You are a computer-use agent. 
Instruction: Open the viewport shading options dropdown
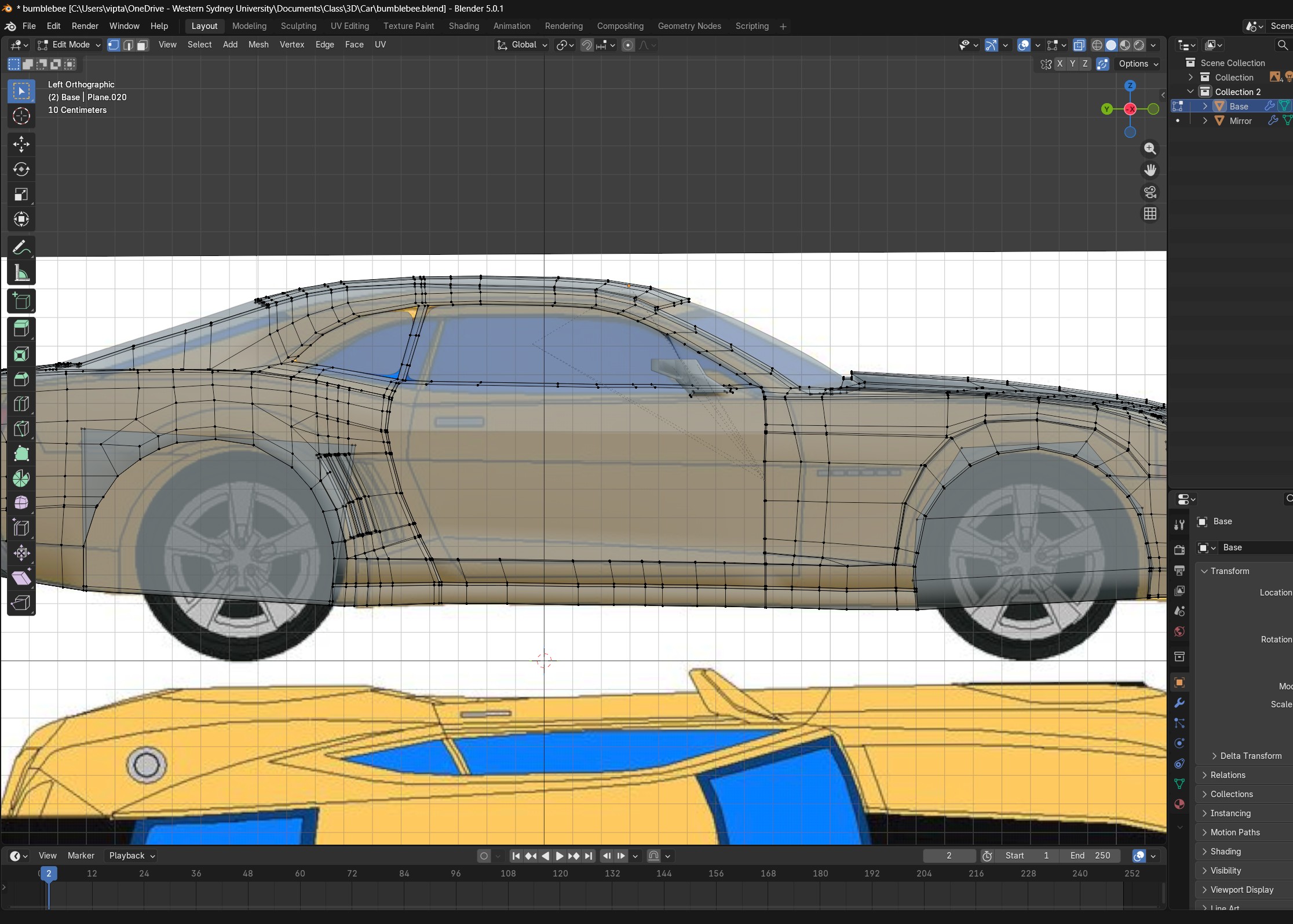coord(1153,45)
